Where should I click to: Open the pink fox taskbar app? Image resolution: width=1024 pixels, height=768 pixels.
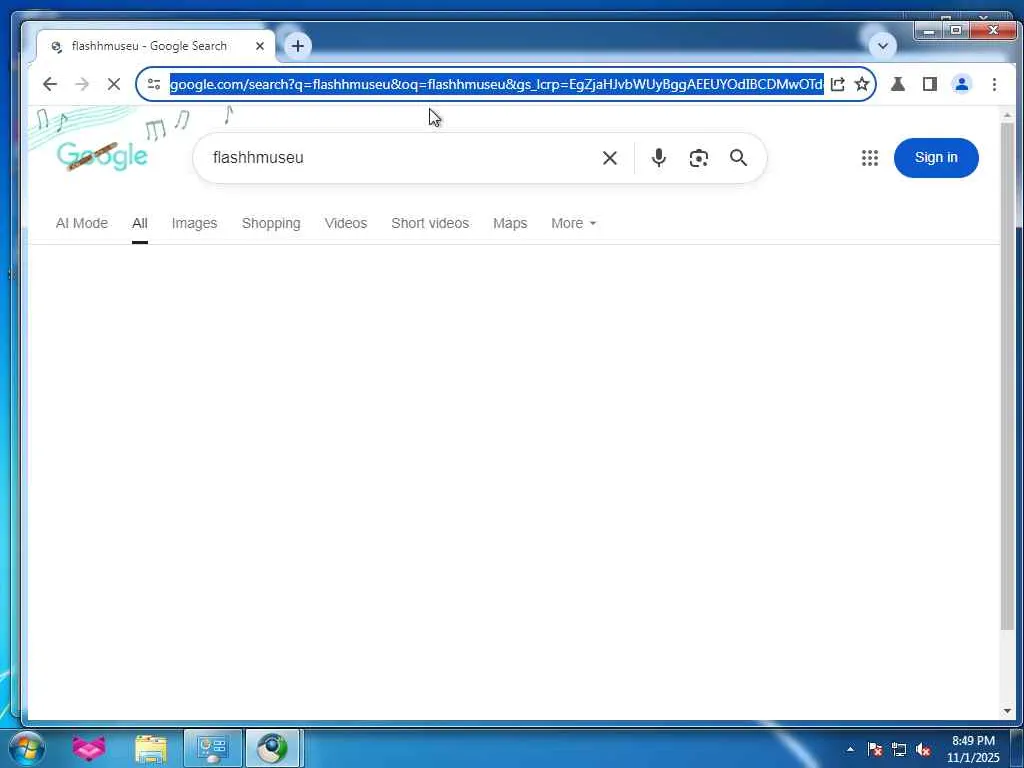(89, 748)
